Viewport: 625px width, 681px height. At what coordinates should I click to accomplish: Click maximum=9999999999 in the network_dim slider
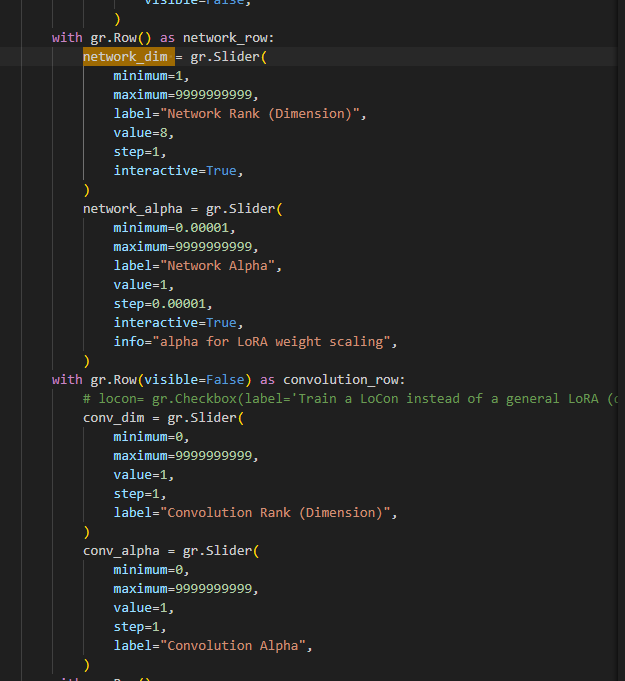tap(183, 95)
